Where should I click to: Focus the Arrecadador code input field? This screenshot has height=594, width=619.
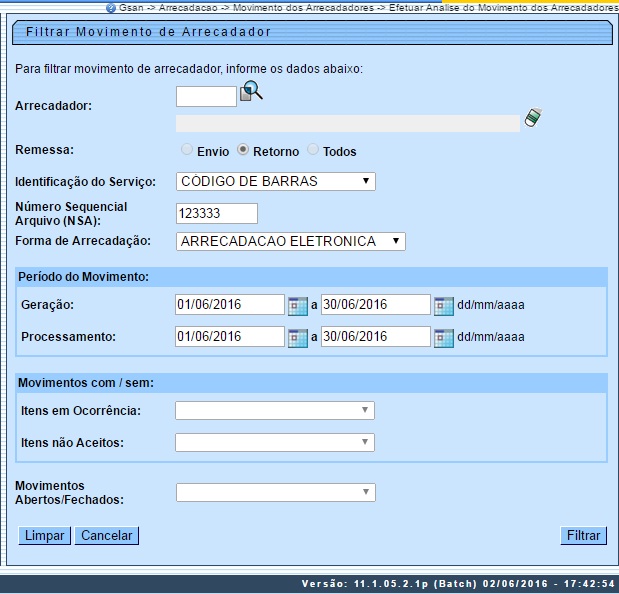[206, 97]
